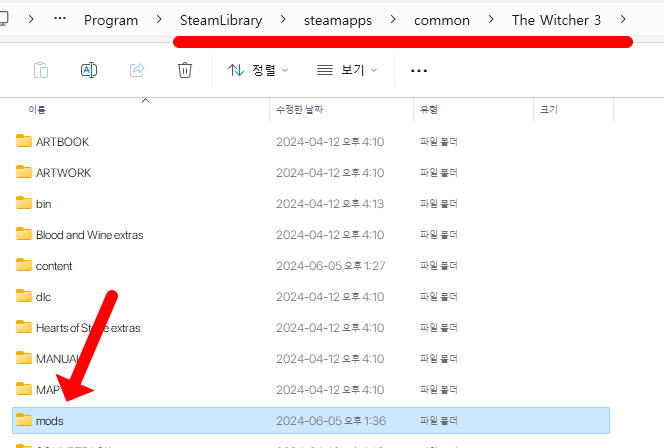Select the mods folder row

pos(49,421)
